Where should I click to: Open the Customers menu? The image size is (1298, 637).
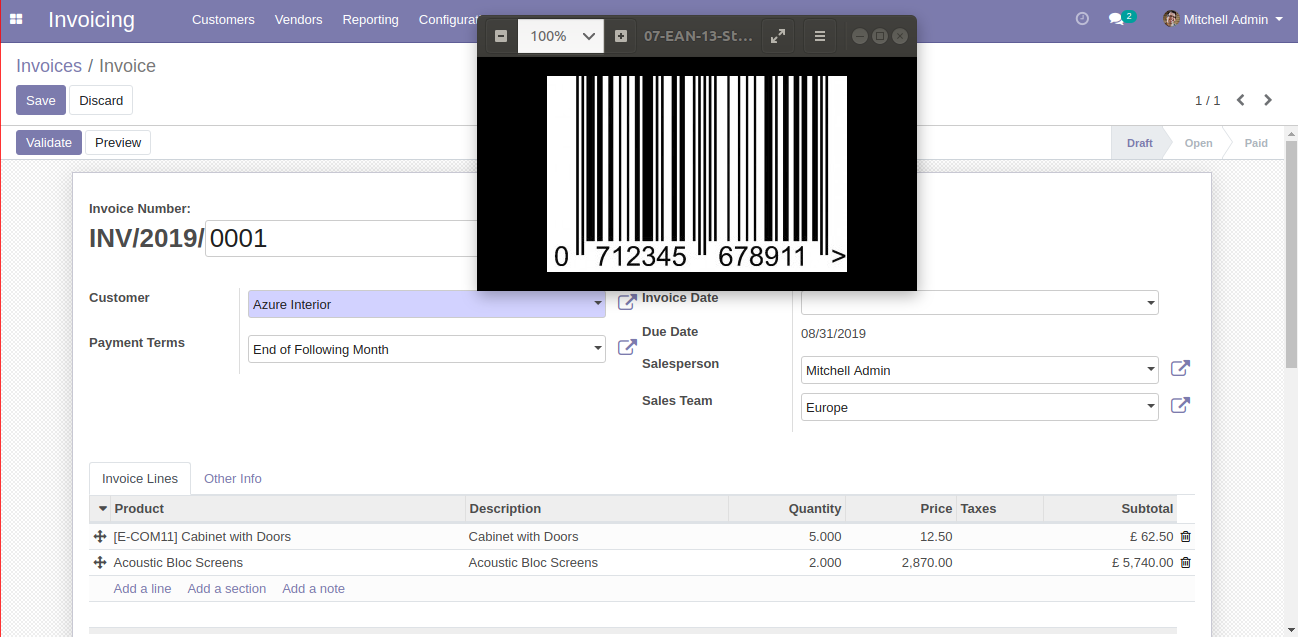223,19
